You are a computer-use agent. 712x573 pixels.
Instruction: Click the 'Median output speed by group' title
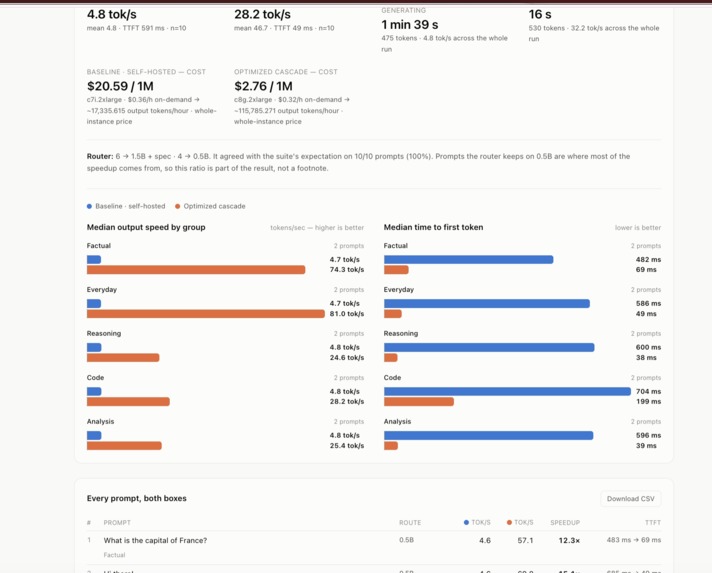tap(146, 227)
